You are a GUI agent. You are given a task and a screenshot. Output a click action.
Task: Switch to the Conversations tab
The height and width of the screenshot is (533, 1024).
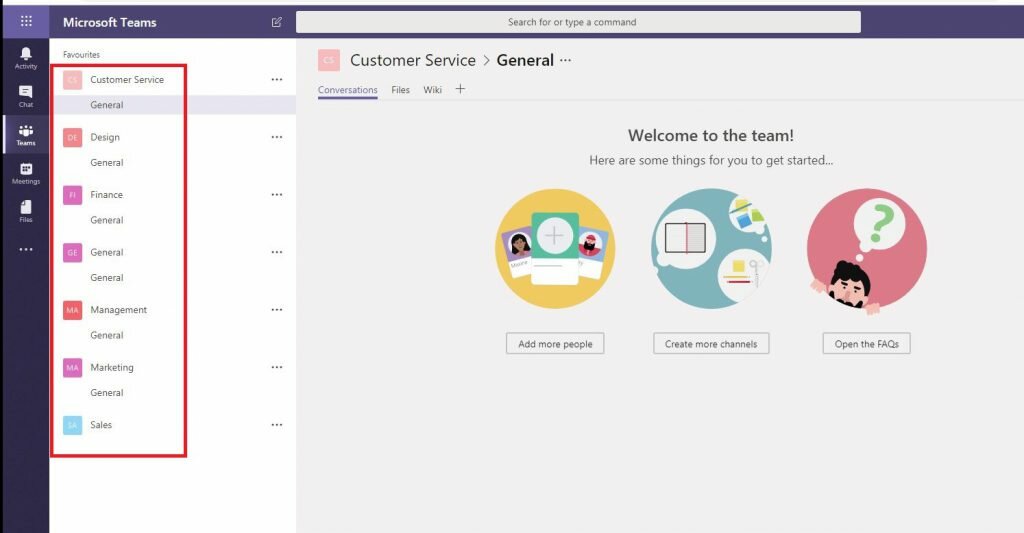pyautogui.click(x=347, y=90)
